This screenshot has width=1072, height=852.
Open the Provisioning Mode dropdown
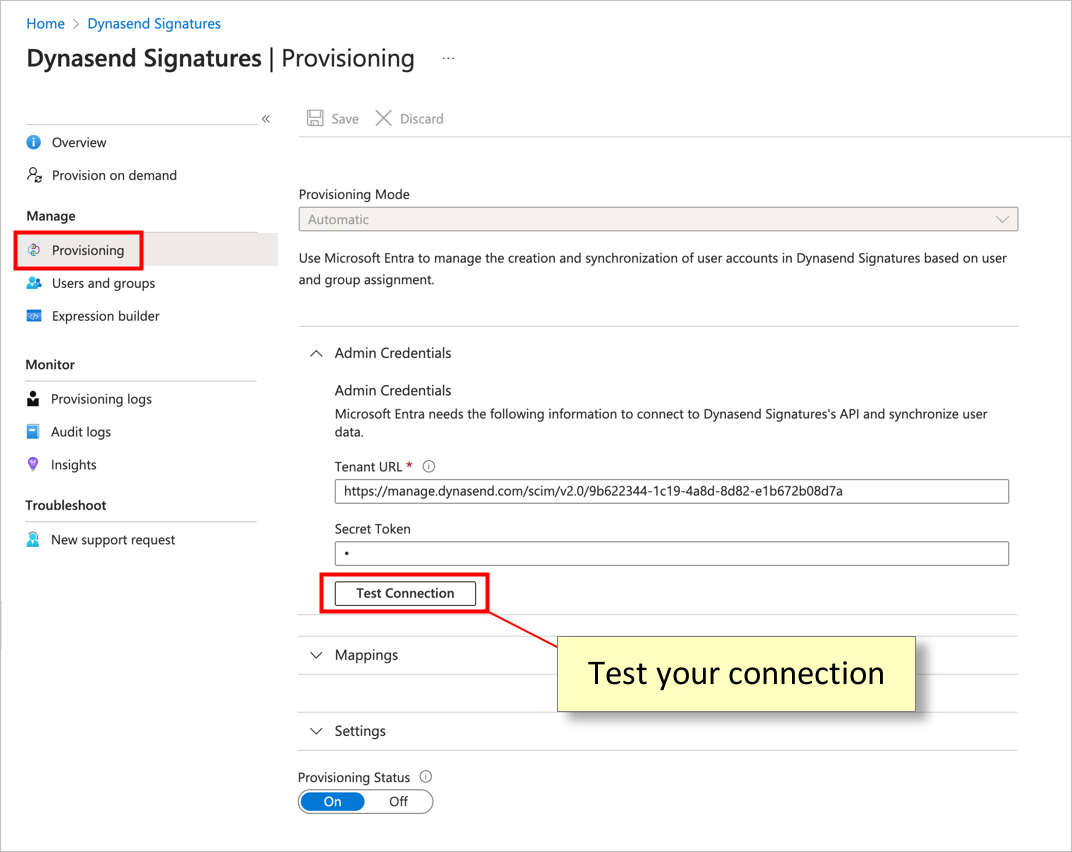coord(1001,219)
